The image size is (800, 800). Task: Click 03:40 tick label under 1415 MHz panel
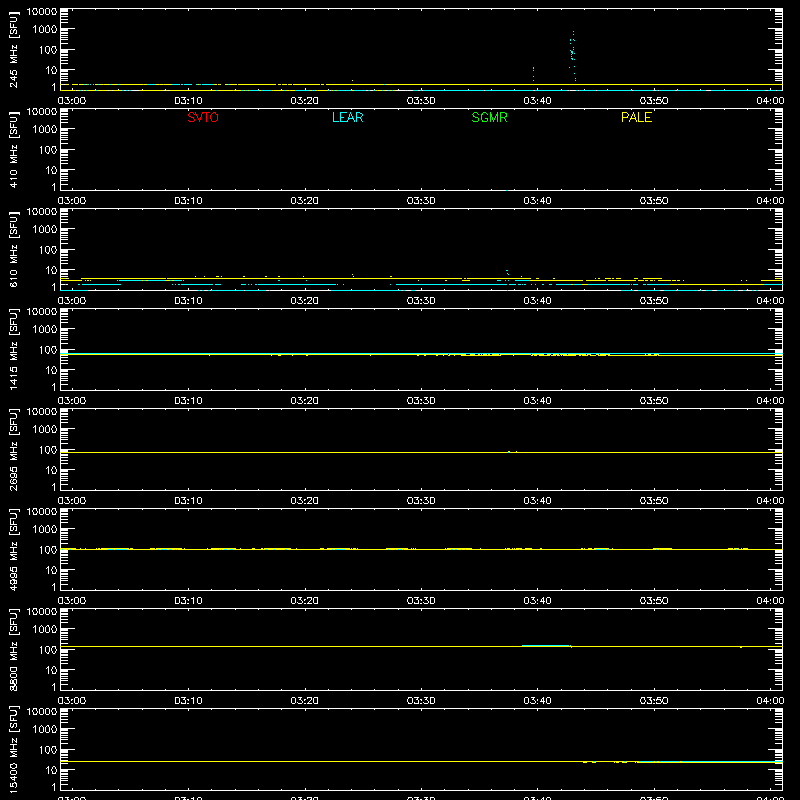(x=537, y=401)
